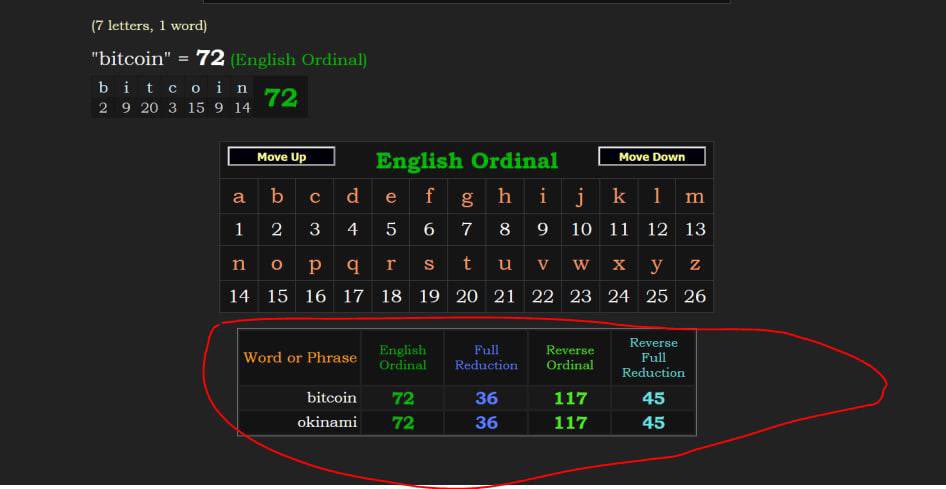This screenshot has width=946, height=489.
Task: Click the Word or Phrase column header
Action: click(x=300, y=358)
